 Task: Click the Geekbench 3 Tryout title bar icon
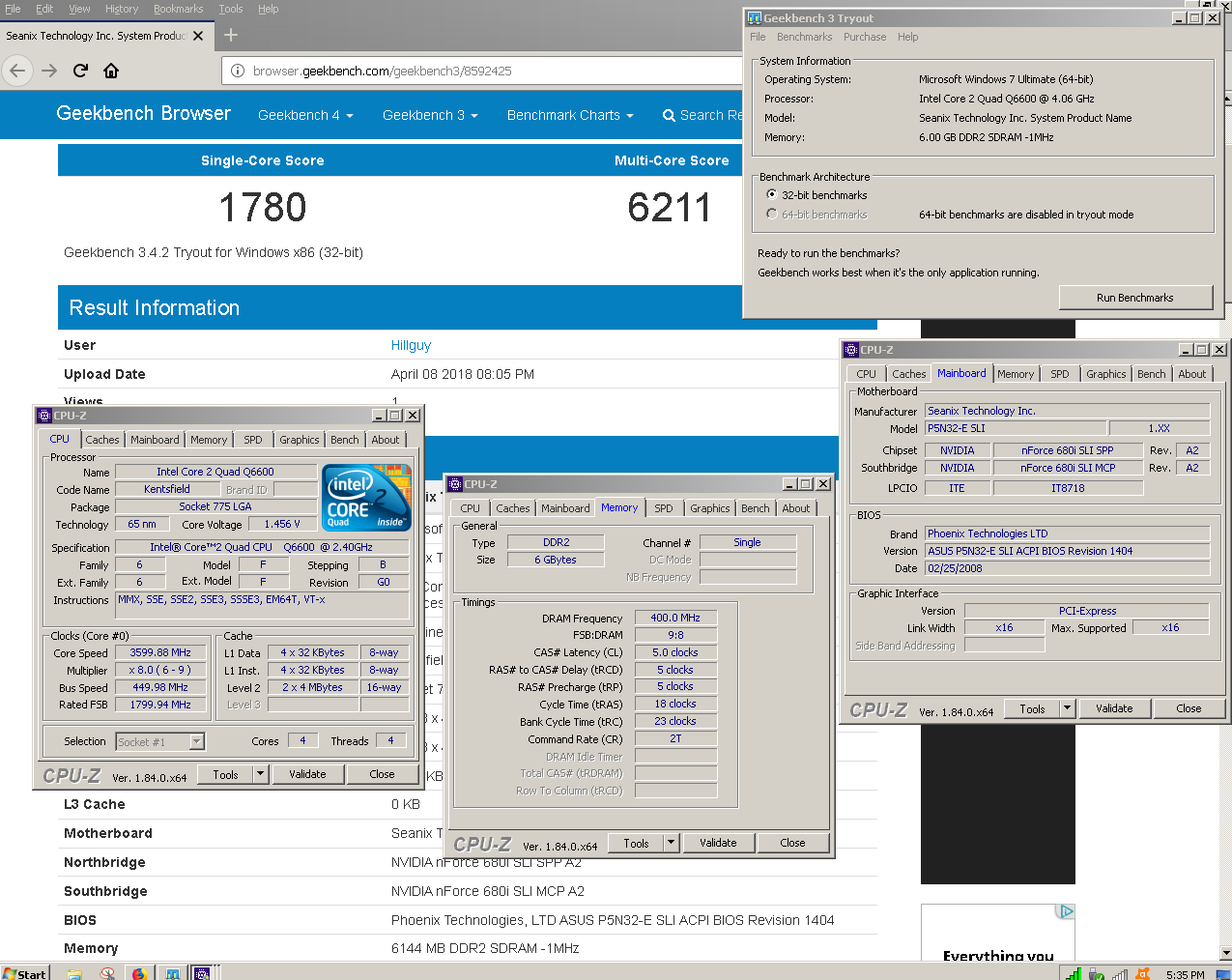[x=755, y=17]
